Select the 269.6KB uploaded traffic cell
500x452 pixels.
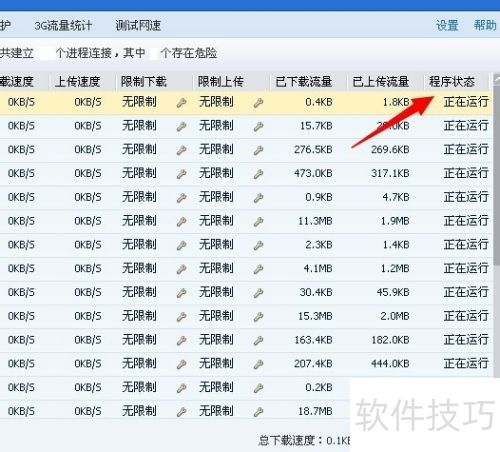(x=390, y=150)
